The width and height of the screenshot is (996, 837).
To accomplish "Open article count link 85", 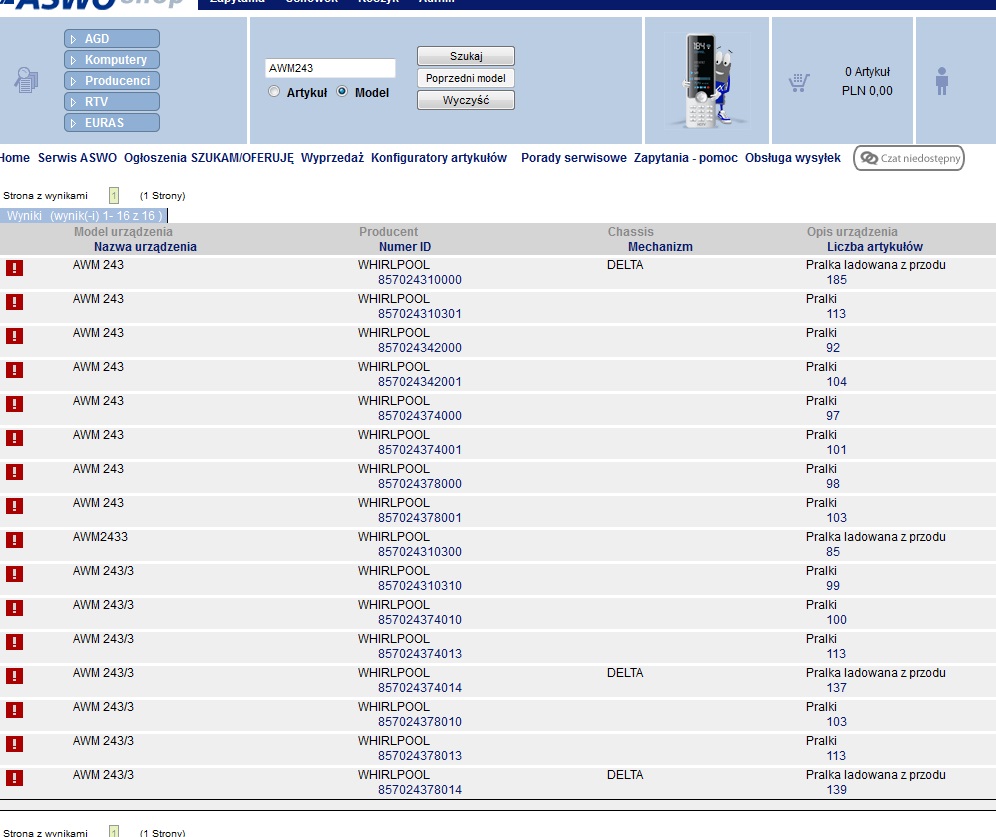I will point(833,552).
